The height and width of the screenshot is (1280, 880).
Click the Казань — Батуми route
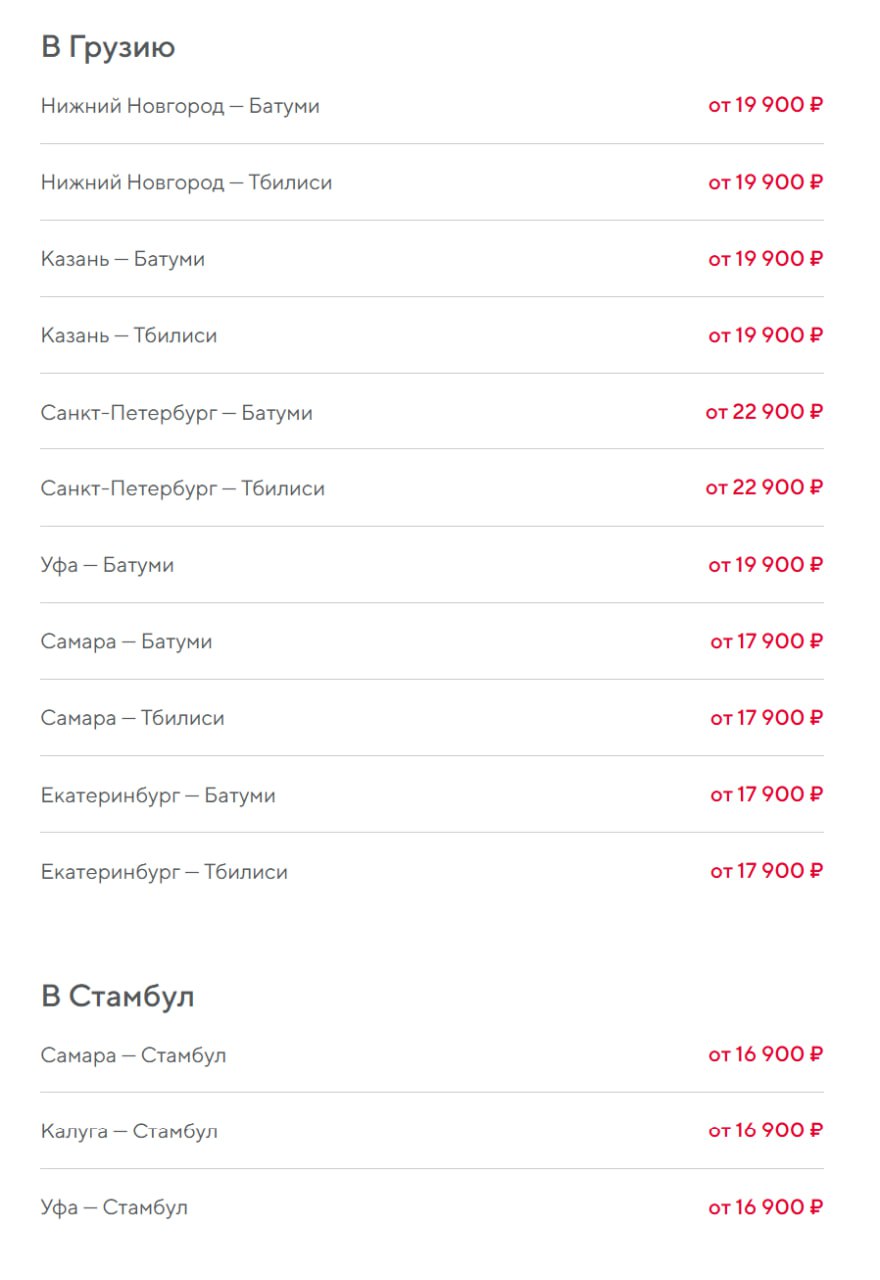click(x=123, y=259)
